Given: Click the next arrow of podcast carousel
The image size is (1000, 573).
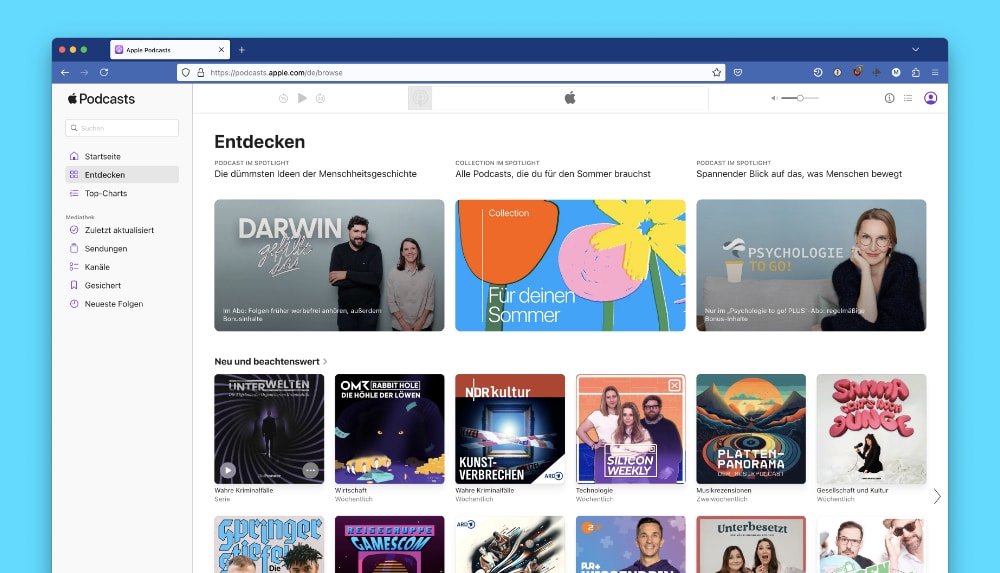Looking at the screenshot, I should click(x=937, y=496).
